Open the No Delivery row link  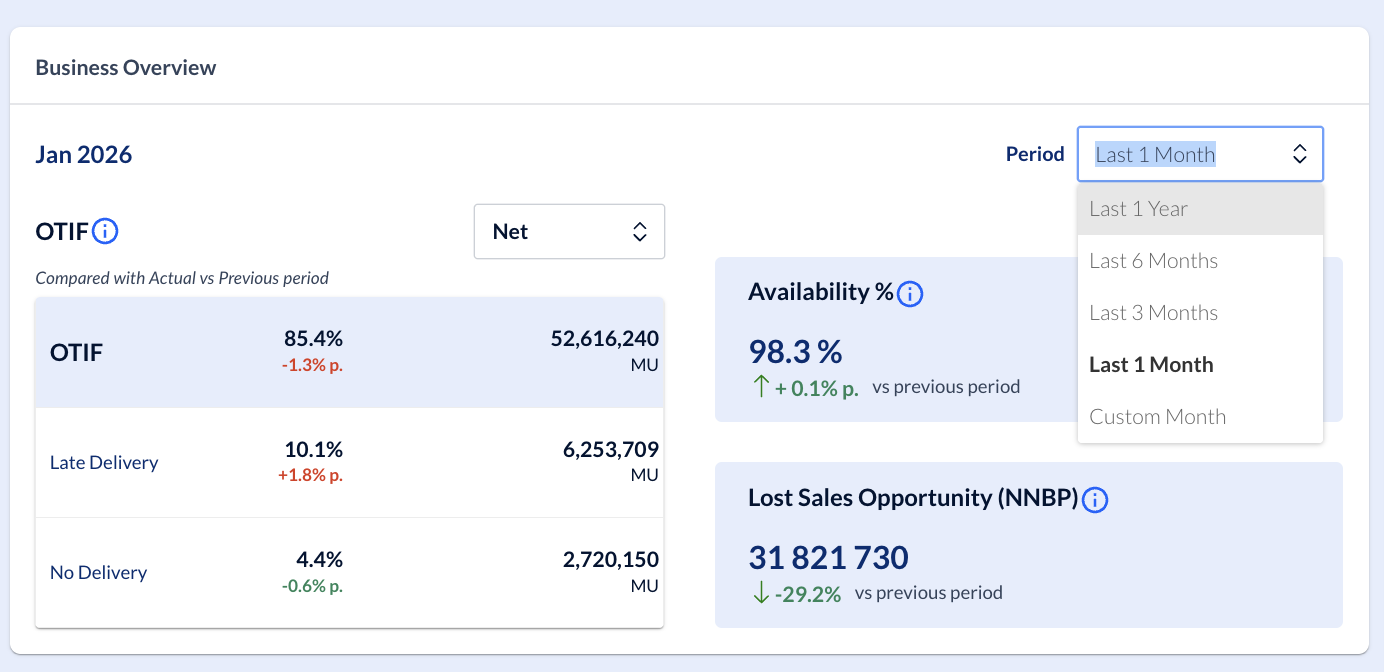coord(98,573)
